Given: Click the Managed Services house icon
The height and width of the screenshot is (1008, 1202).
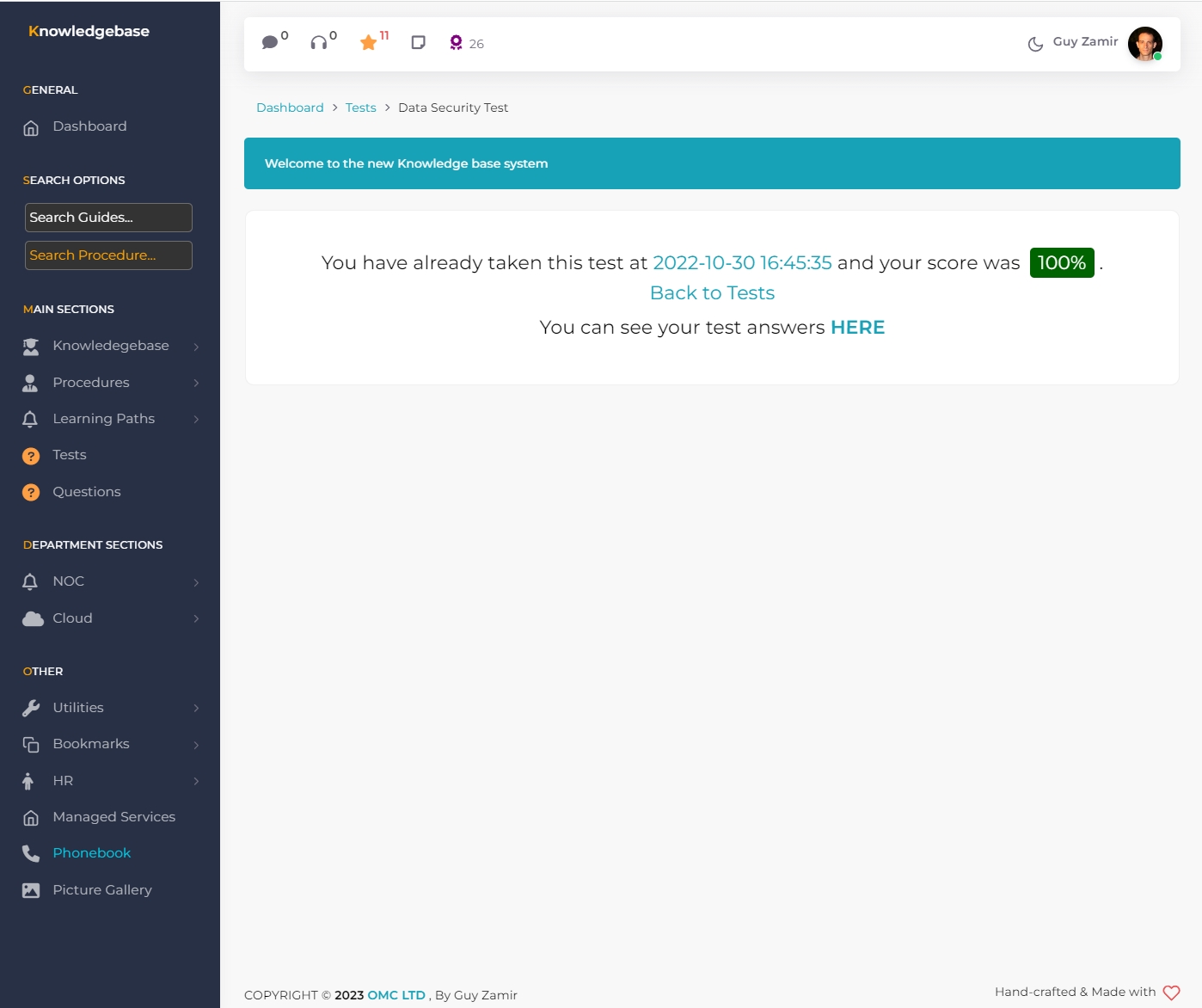Looking at the screenshot, I should click(31, 818).
